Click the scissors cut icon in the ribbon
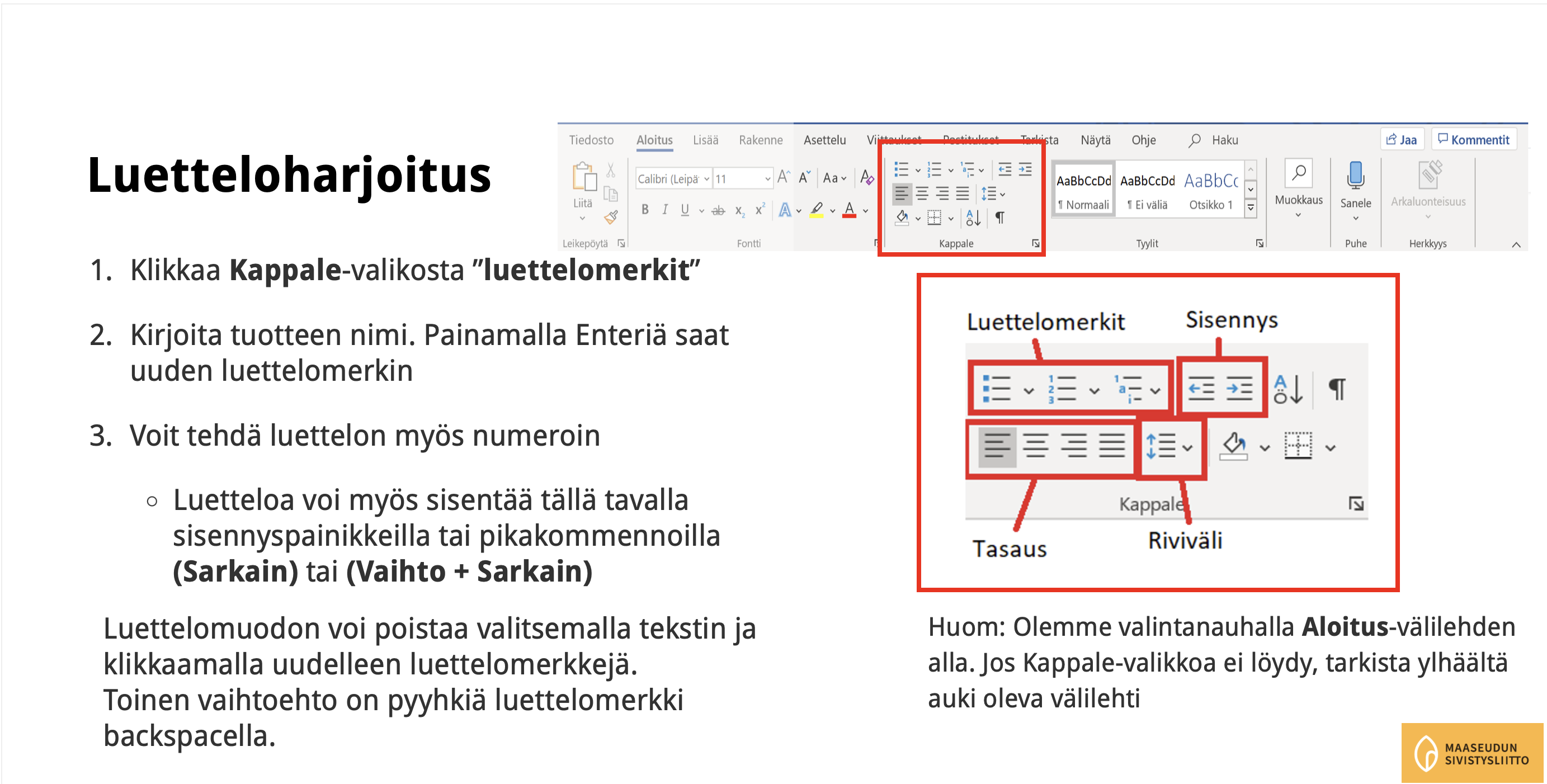Viewport: 1547px width, 784px height. (611, 171)
